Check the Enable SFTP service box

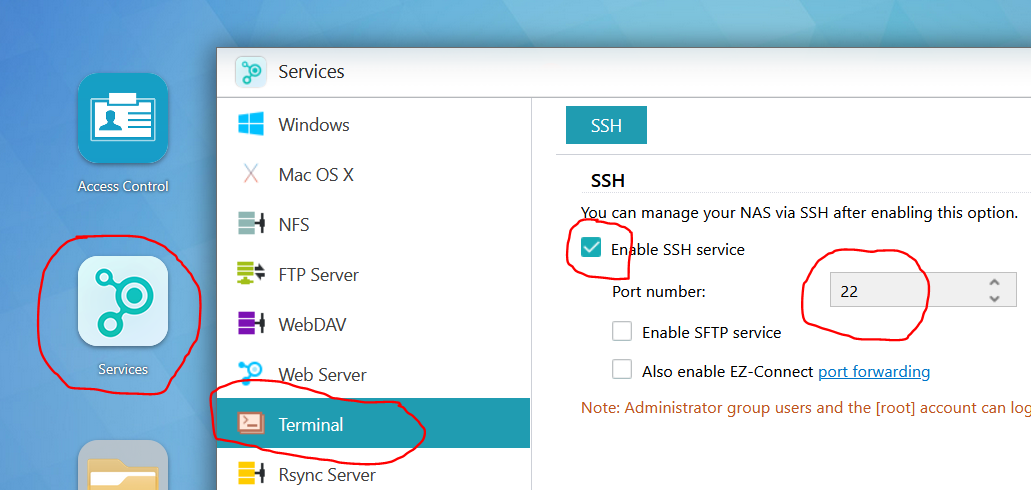click(x=622, y=331)
